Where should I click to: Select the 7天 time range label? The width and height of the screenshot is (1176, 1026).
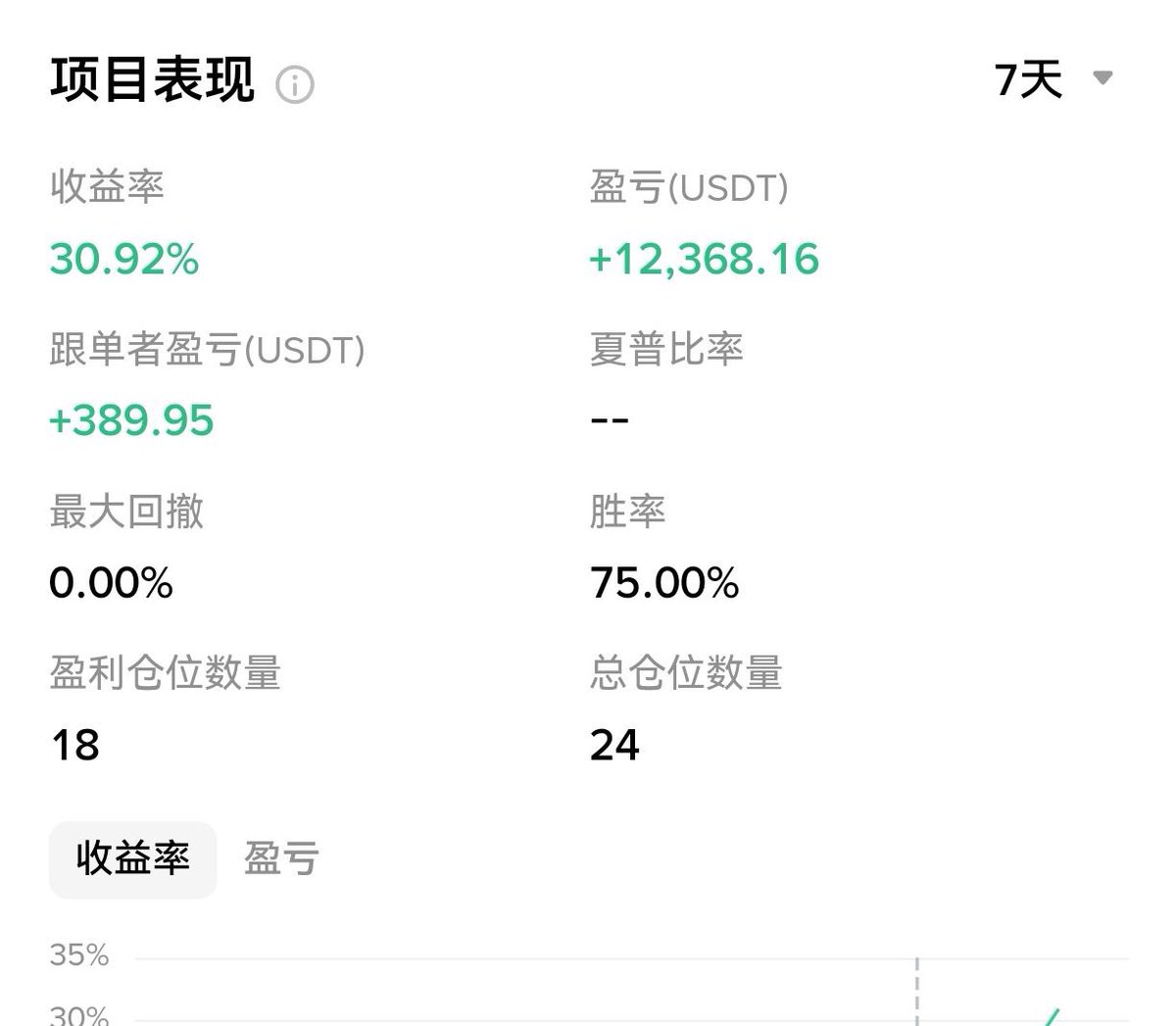click(x=1028, y=78)
